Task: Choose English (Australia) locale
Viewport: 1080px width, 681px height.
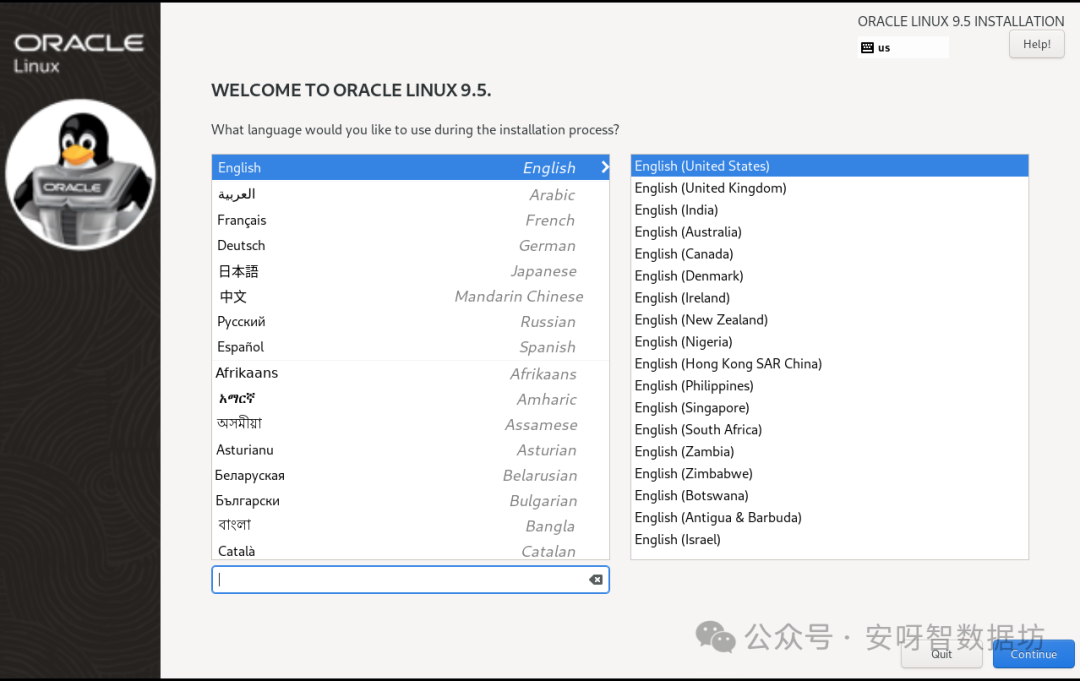Action: point(829,232)
